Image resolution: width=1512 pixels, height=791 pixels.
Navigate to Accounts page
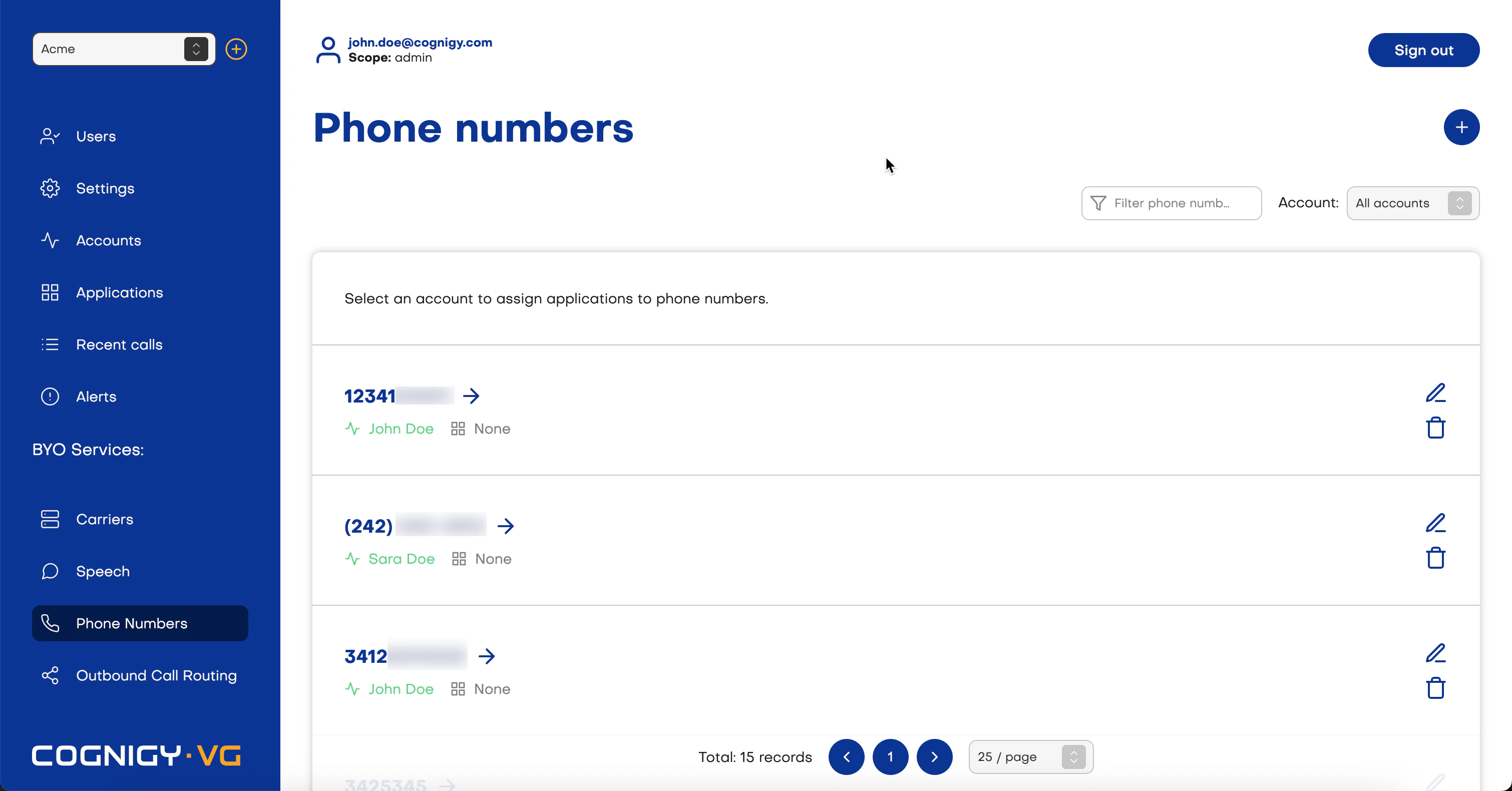pos(140,241)
